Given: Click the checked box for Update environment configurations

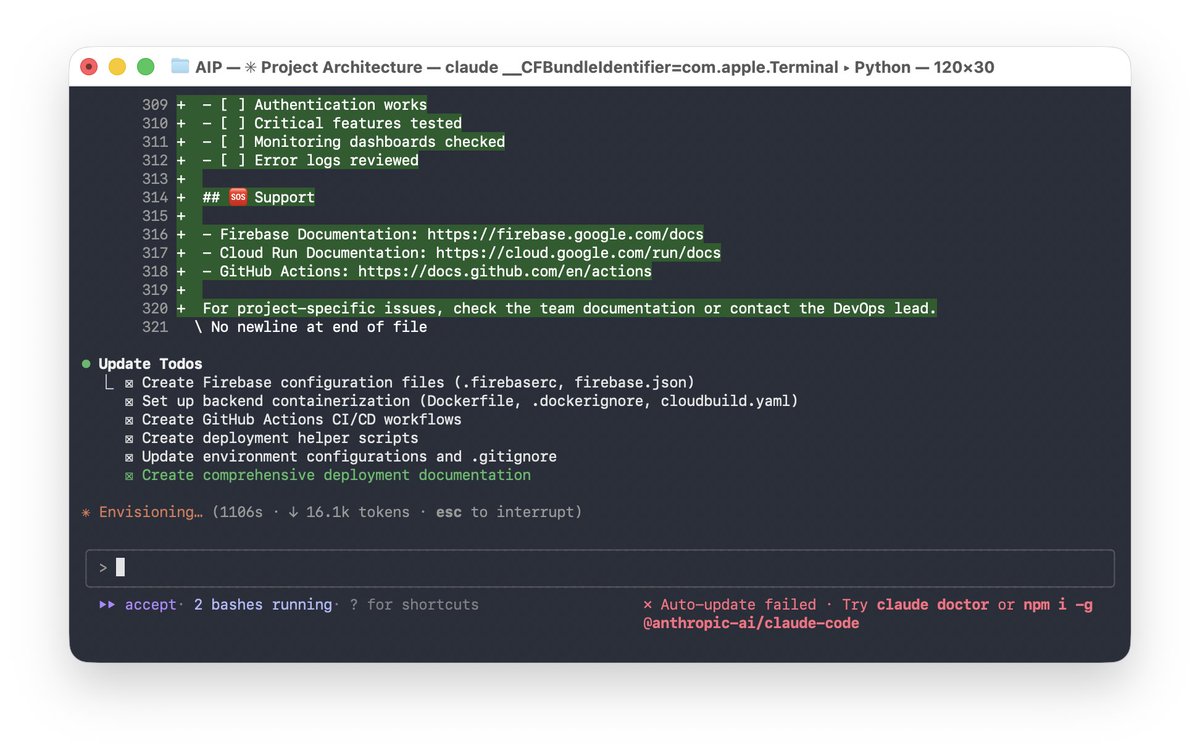Looking at the screenshot, I should [129, 457].
